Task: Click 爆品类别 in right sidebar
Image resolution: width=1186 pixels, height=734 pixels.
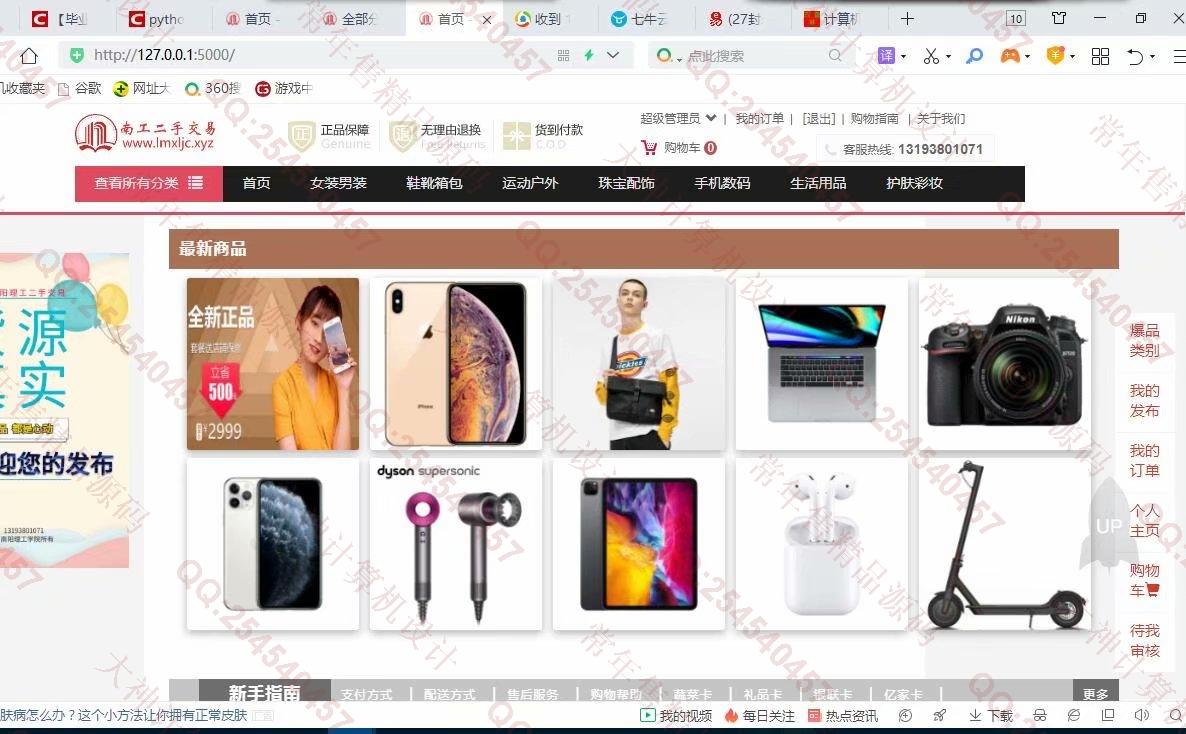Action: tap(1144, 341)
